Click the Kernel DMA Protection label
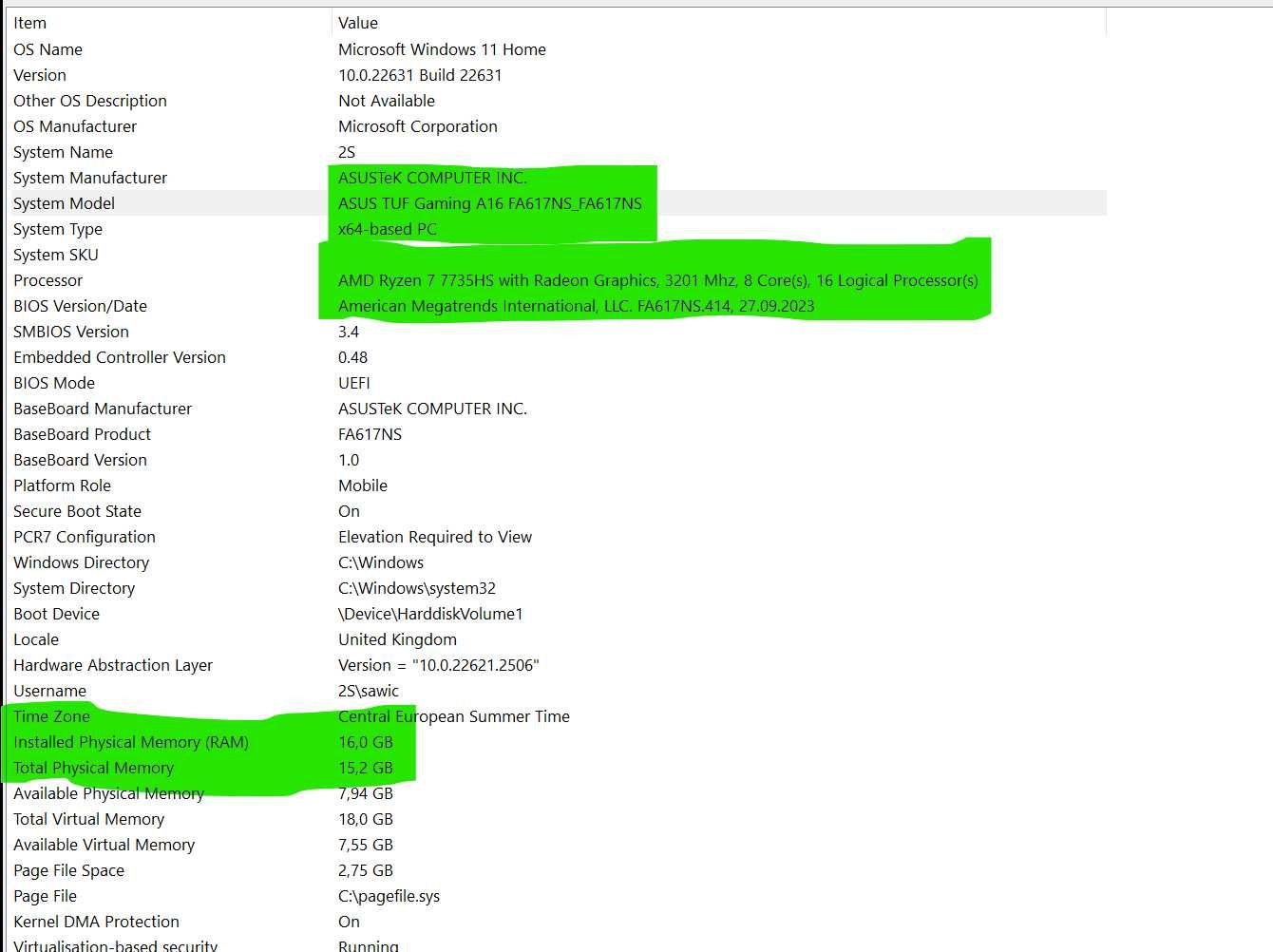The height and width of the screenshot is (952, 1273). click(96, 922)
